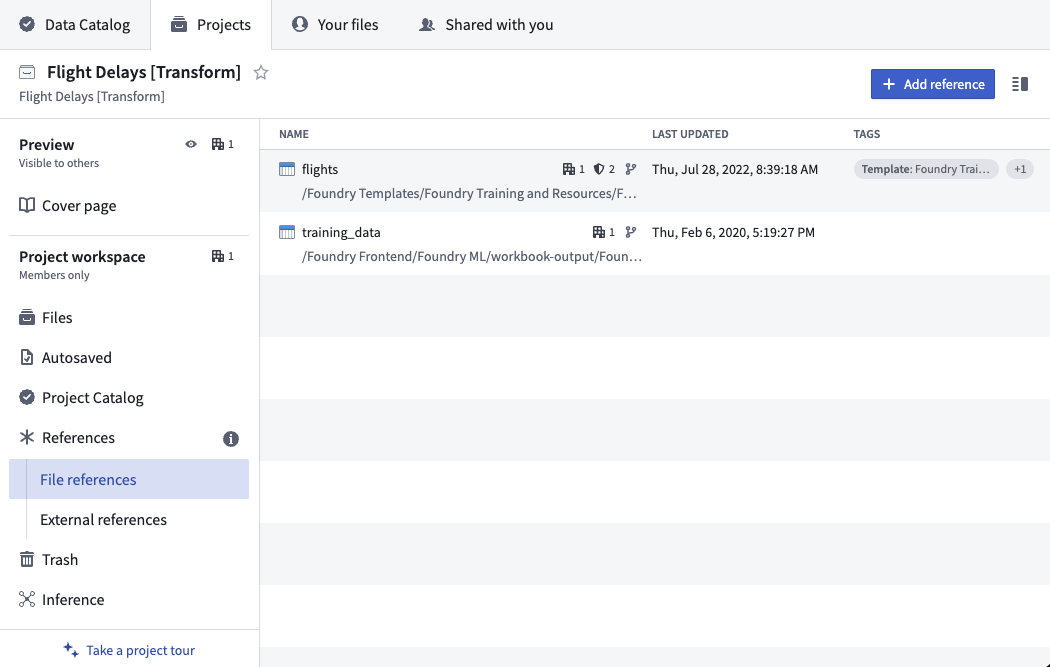Click the References asterisk icon

27,438
